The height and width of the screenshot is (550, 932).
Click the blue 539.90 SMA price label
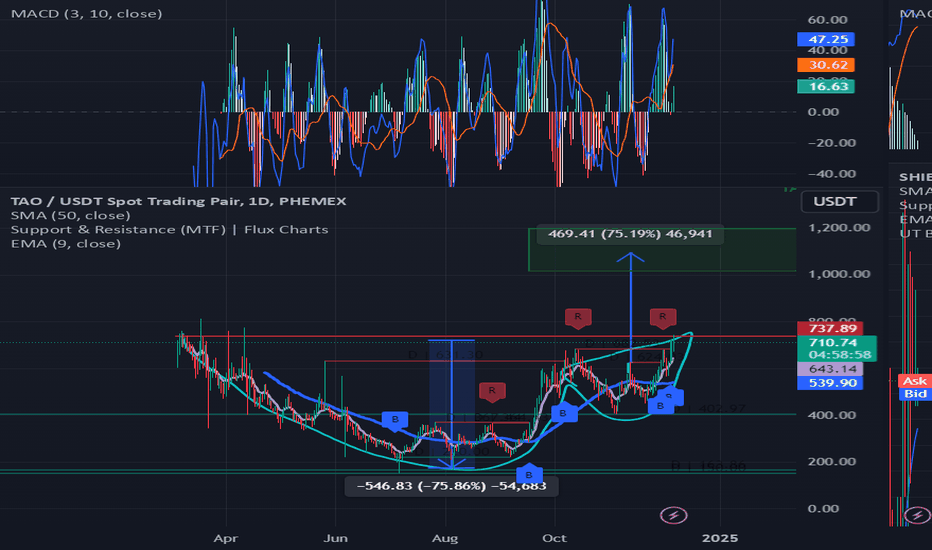pyautogui.click(x=830, y=383)
